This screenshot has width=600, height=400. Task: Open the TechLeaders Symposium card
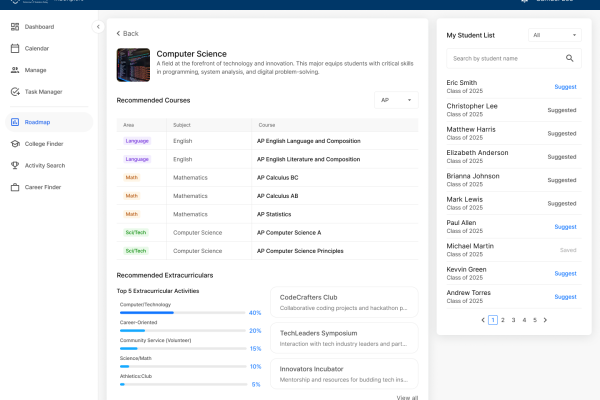coord(344,338)
